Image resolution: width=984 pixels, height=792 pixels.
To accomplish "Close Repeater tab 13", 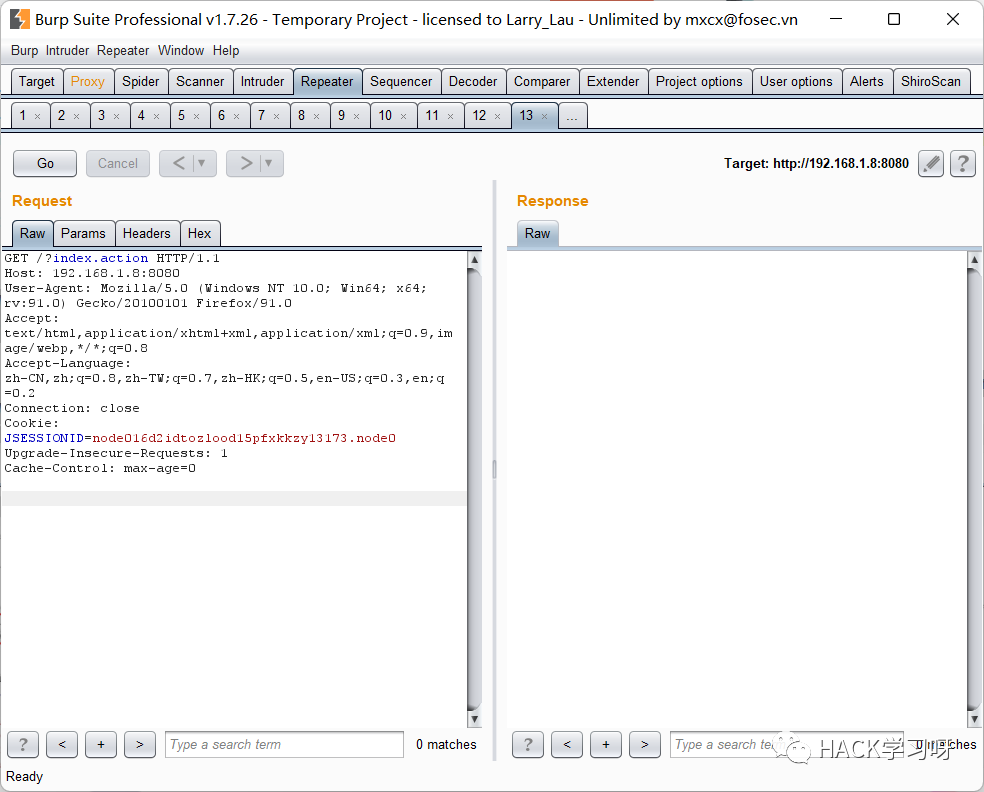I will 545,116.
